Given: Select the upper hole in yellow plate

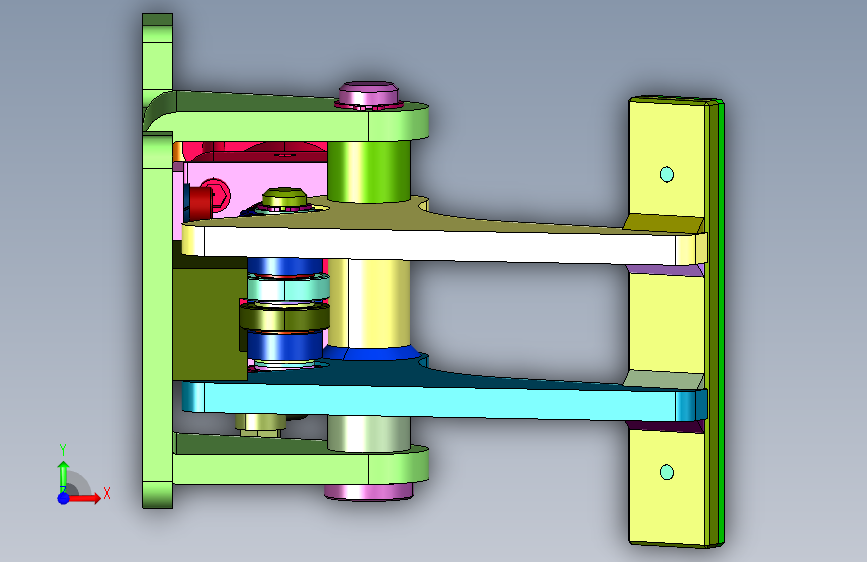Looking at the screenshot, I should pyautogui.click(x=667, y=174).
